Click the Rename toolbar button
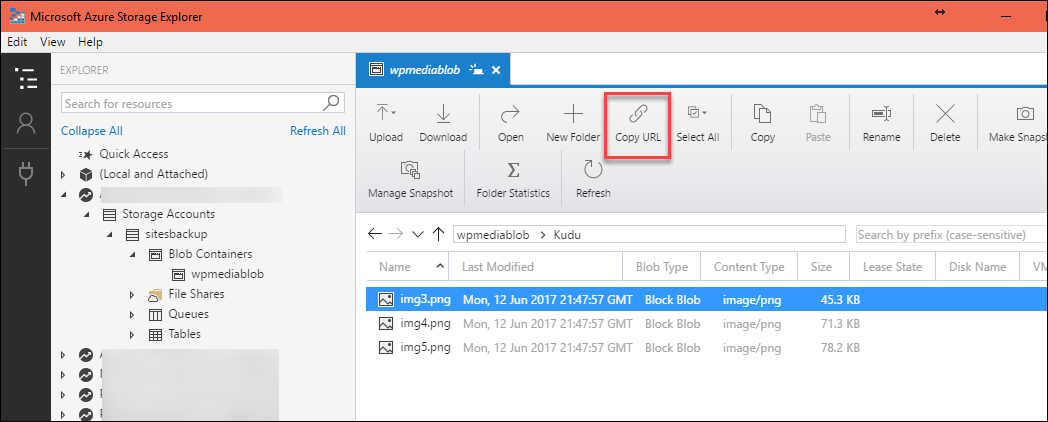The image size is (1048, 422). [882, 123]
